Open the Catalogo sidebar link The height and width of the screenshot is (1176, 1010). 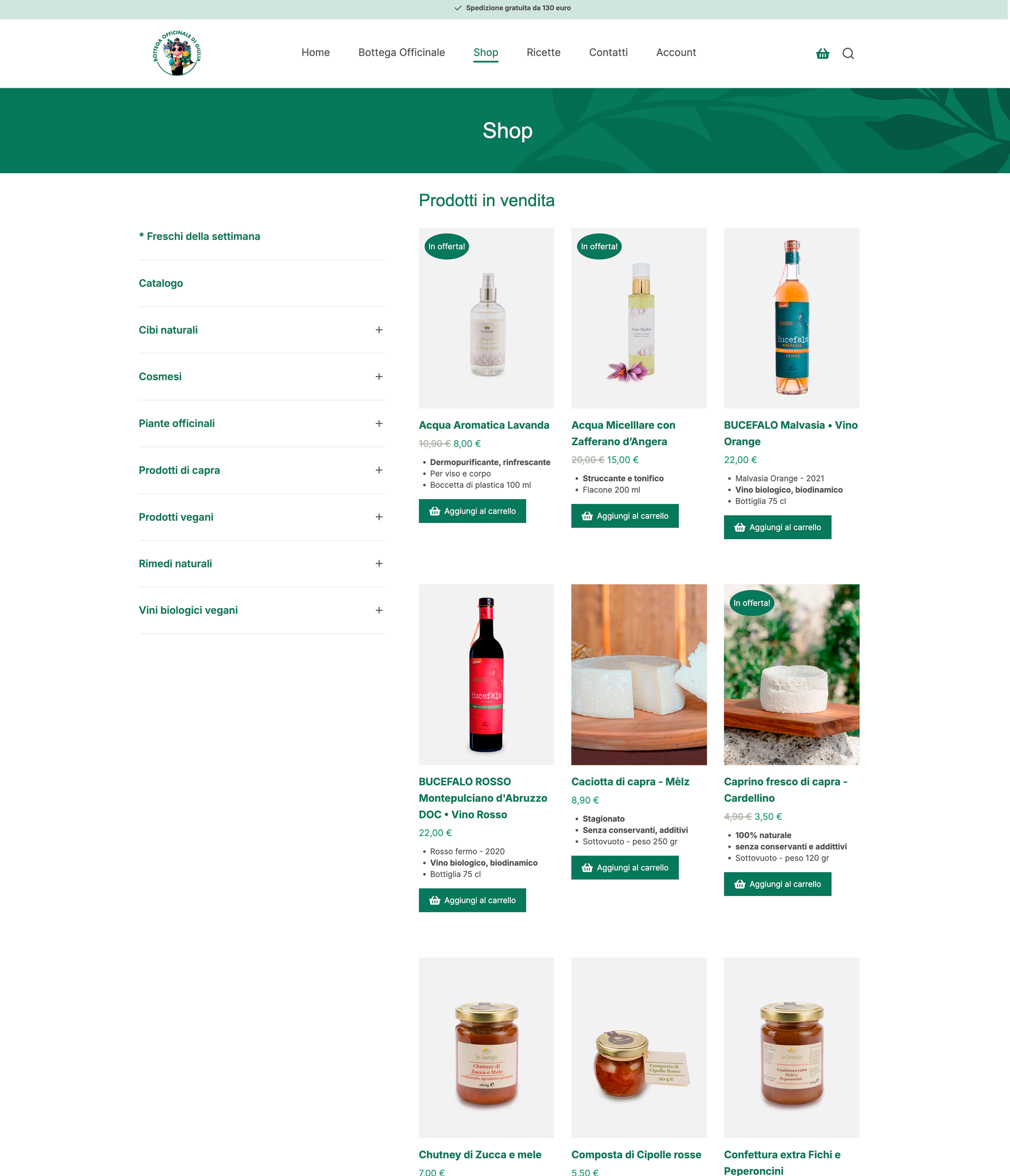pyautogui.click(x=161, y=283)
